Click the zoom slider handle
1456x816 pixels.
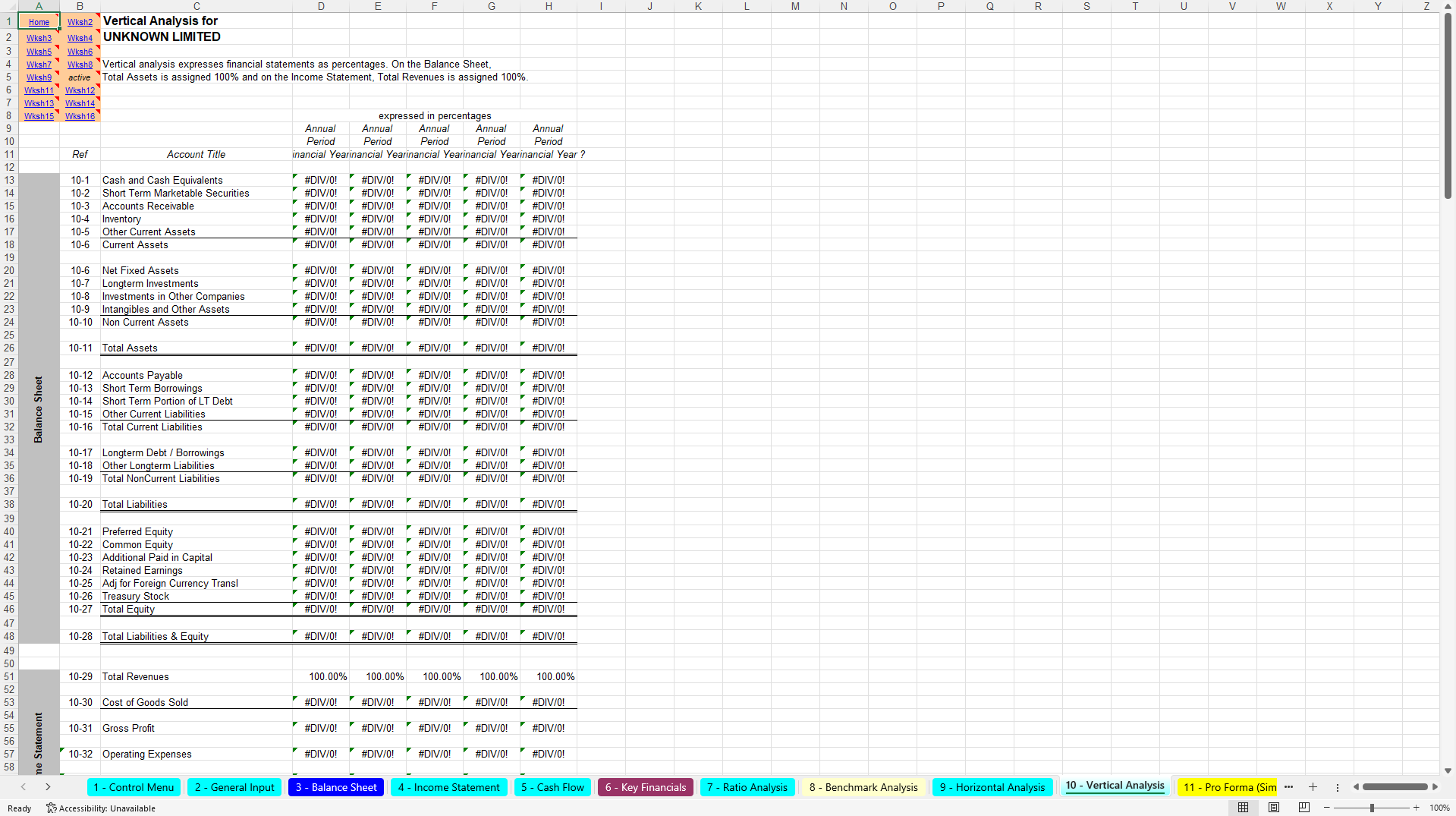click(1372, 808)
